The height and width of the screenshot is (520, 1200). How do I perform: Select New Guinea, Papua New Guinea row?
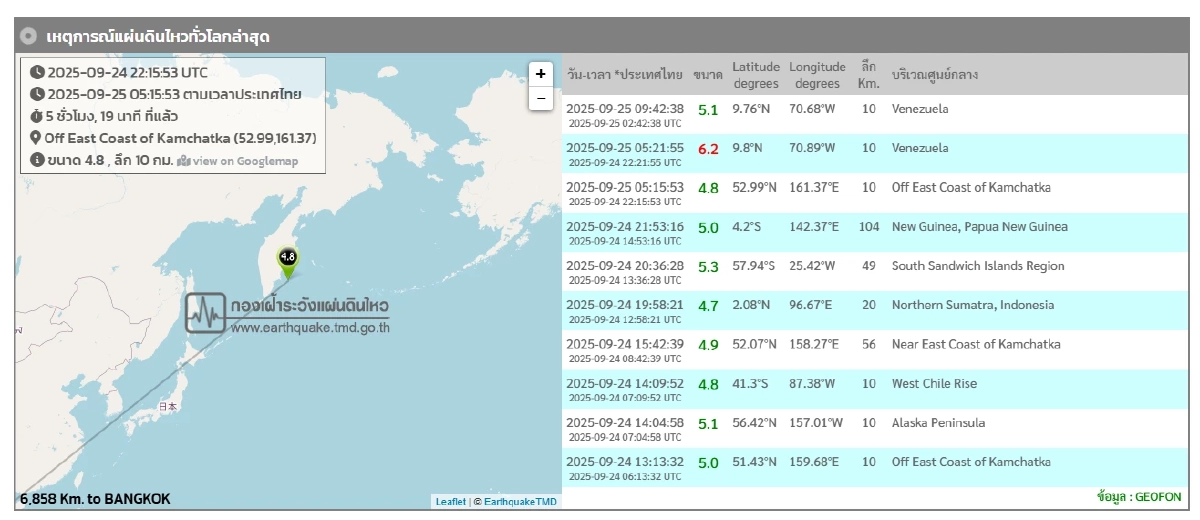[876, 232]
